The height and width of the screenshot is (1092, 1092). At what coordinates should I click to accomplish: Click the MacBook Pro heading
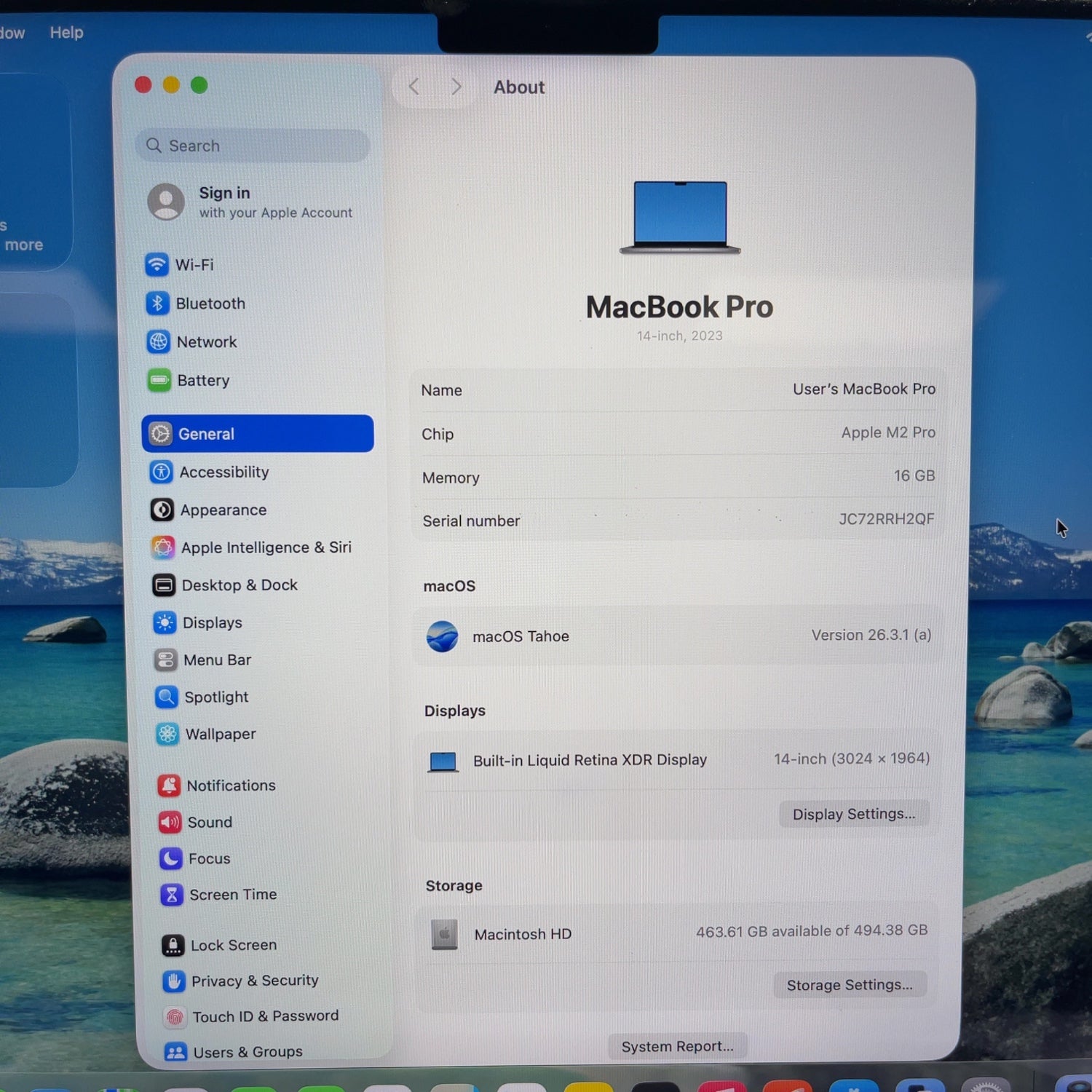[x=680, y=307]
